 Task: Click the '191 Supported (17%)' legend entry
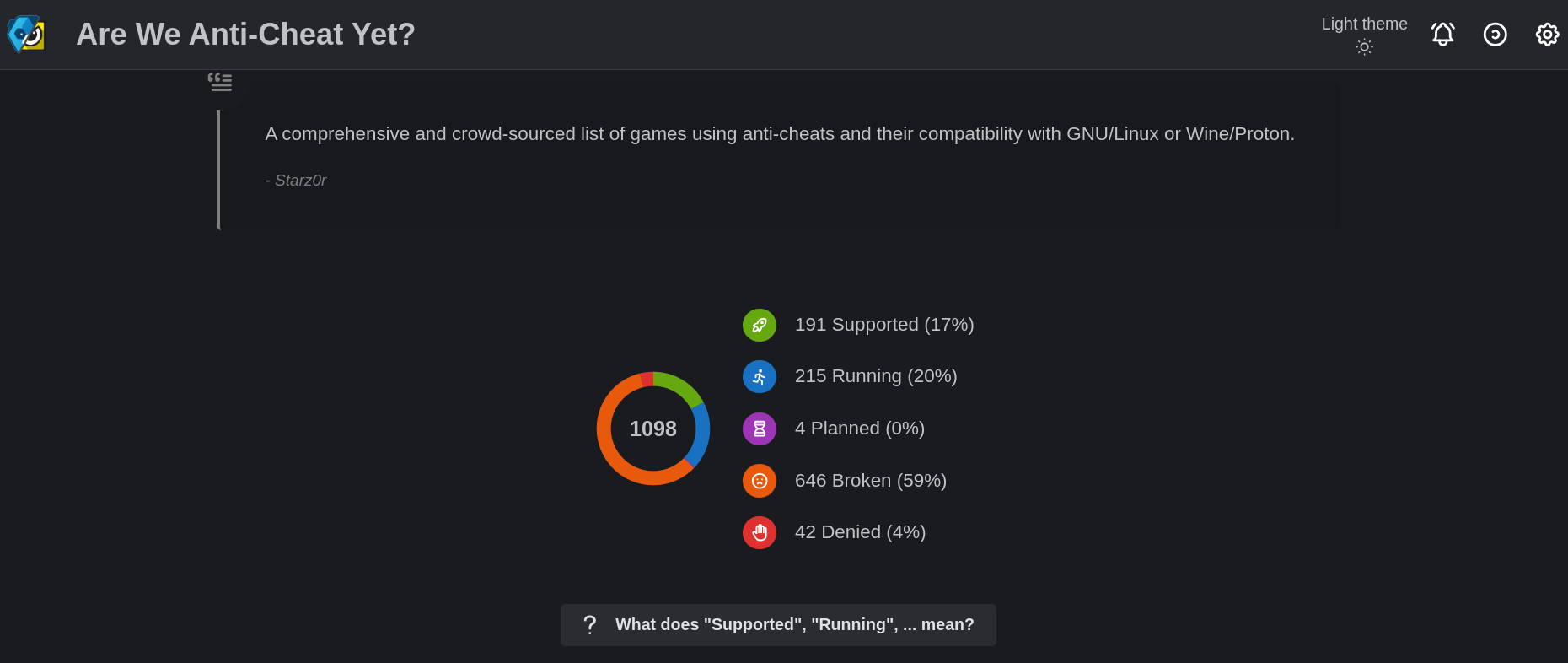[883, 324]
